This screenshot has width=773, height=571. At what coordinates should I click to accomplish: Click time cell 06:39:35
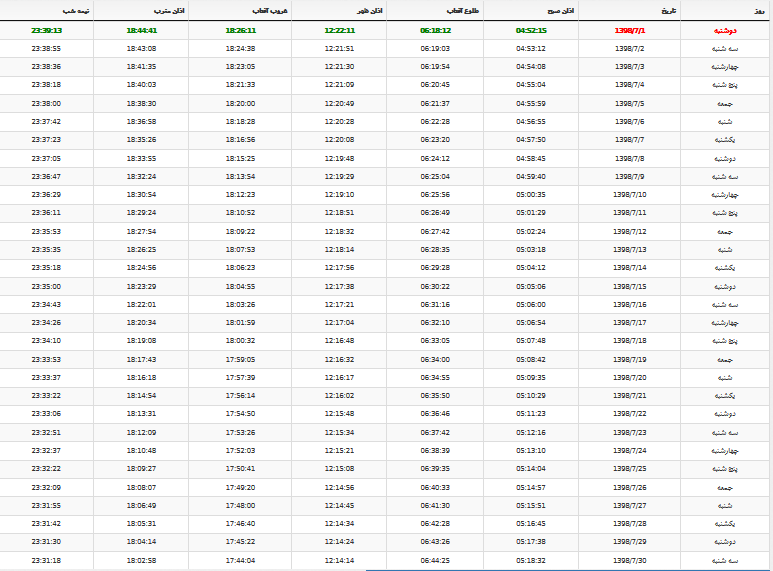pos(435,468)
